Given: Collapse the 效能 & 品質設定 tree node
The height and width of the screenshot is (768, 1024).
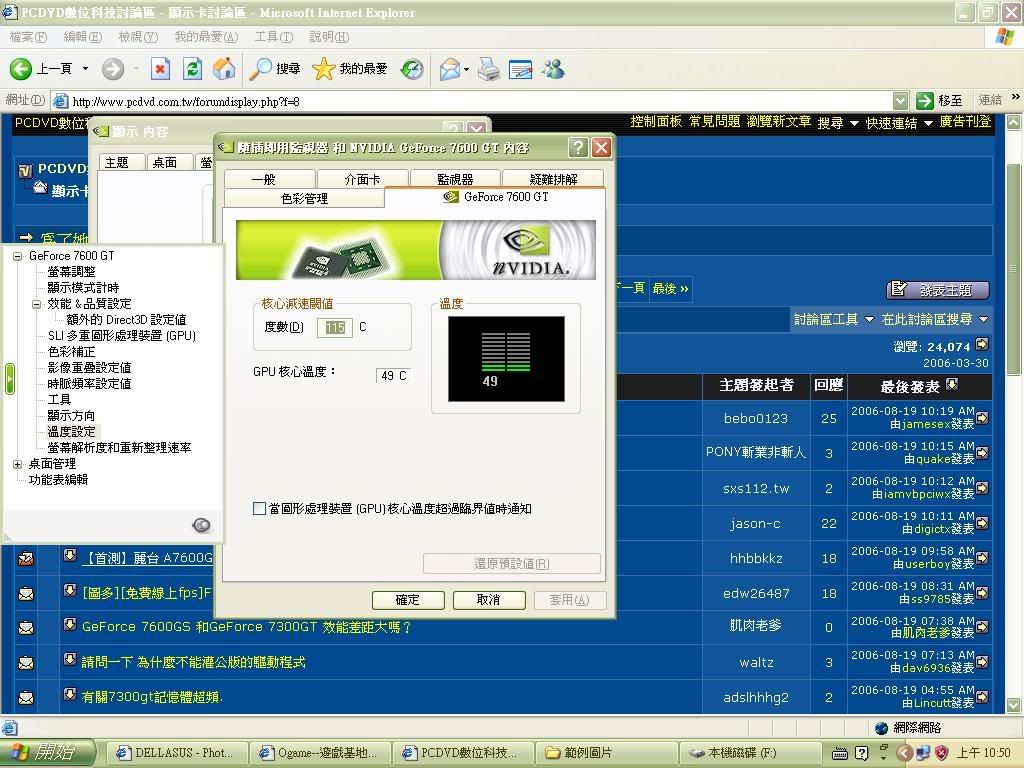Looking at the screenshot, I should coord(36,304).
